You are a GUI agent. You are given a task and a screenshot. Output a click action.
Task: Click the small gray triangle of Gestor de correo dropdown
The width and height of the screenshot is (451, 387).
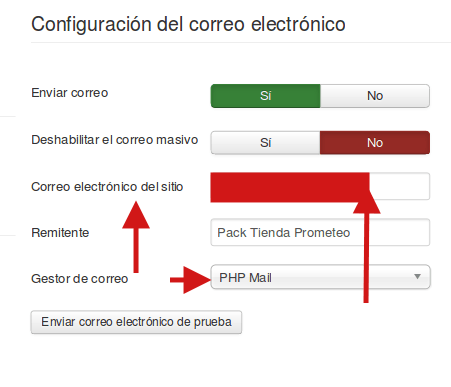417,276
